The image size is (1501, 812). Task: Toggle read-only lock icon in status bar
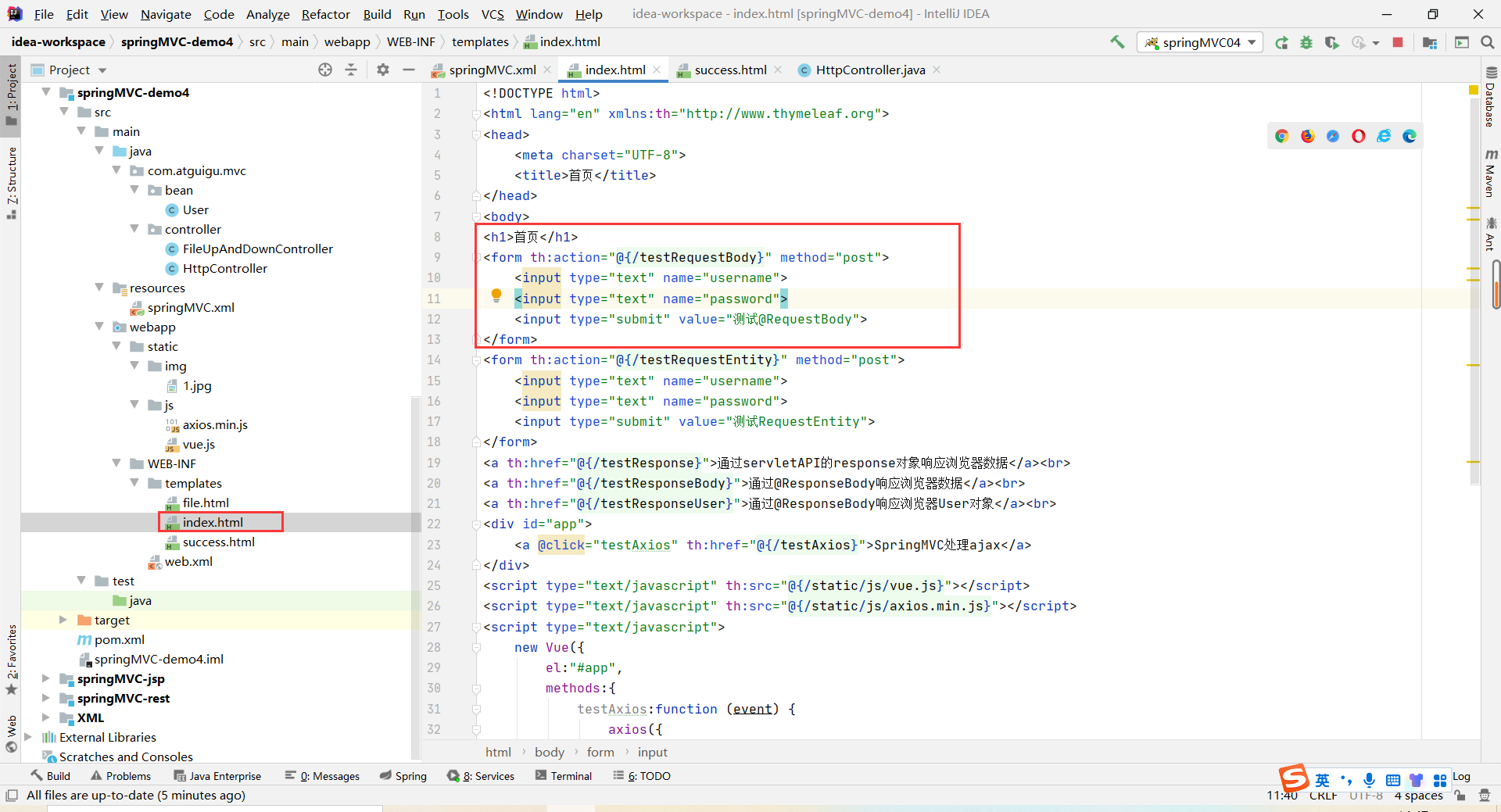[x=1460, y=796]
